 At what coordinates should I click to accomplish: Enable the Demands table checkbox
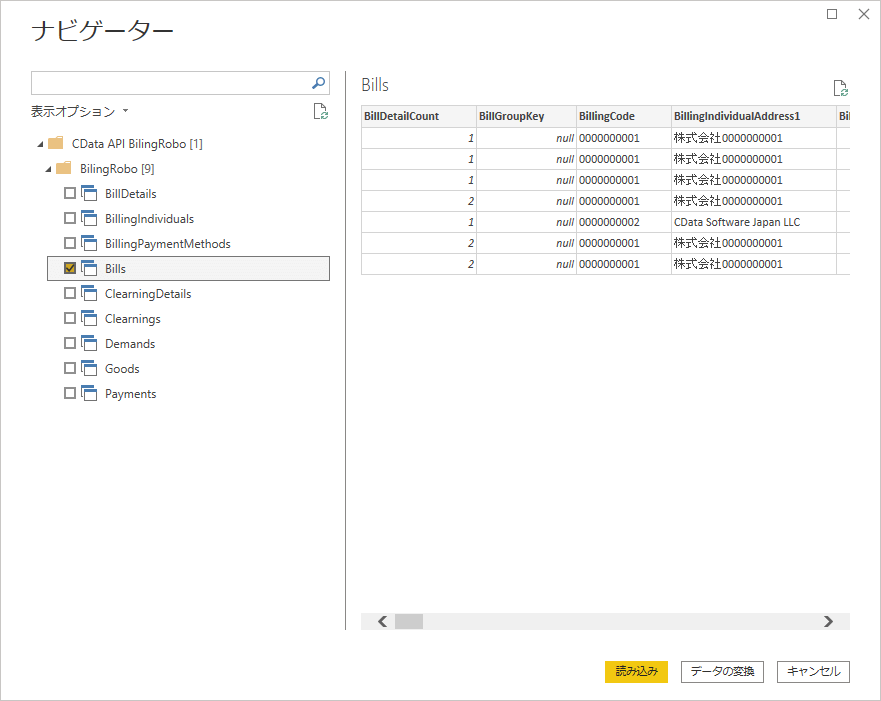click(70, 343)
